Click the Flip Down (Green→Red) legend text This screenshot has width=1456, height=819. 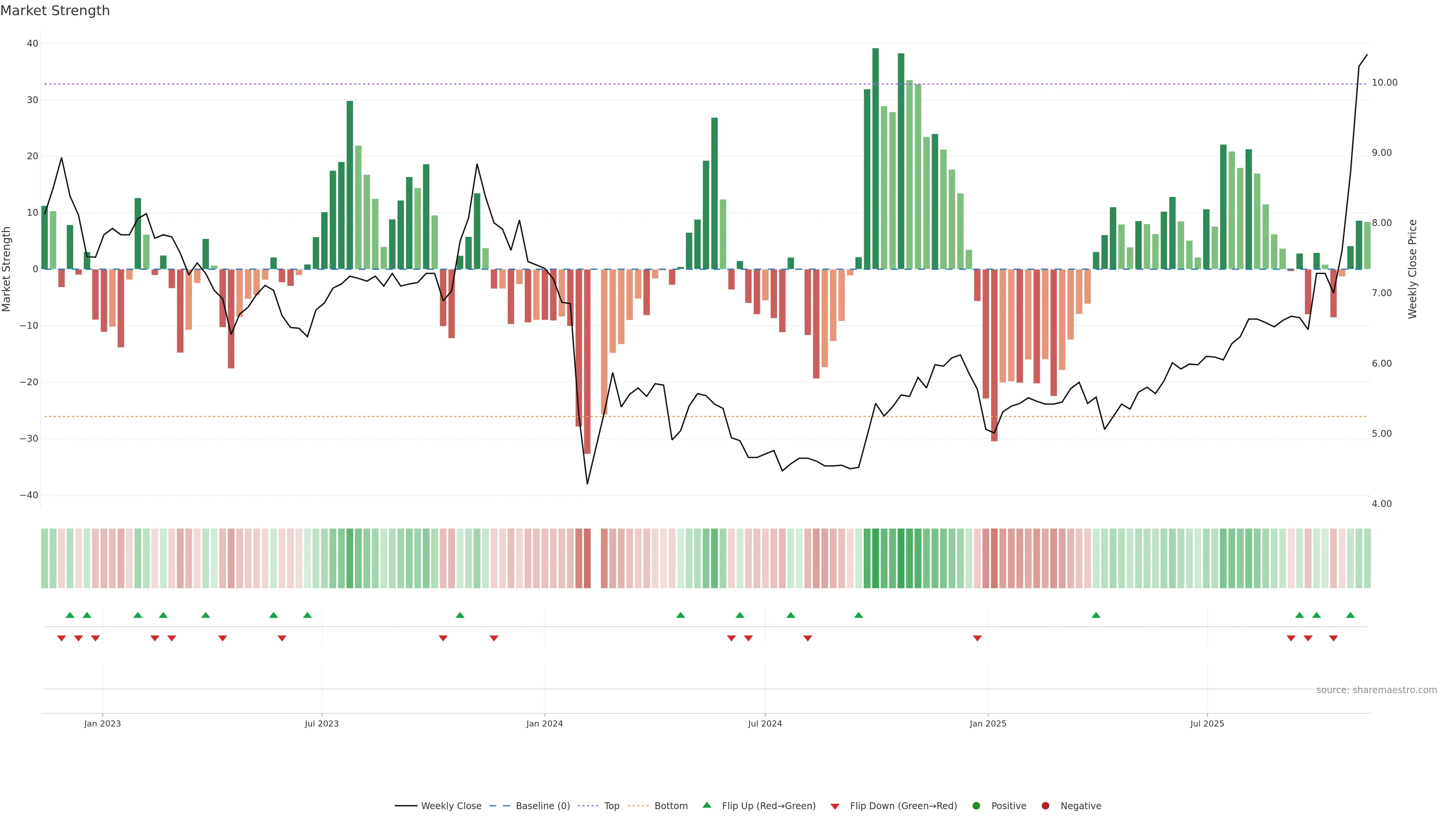[903, 806]
